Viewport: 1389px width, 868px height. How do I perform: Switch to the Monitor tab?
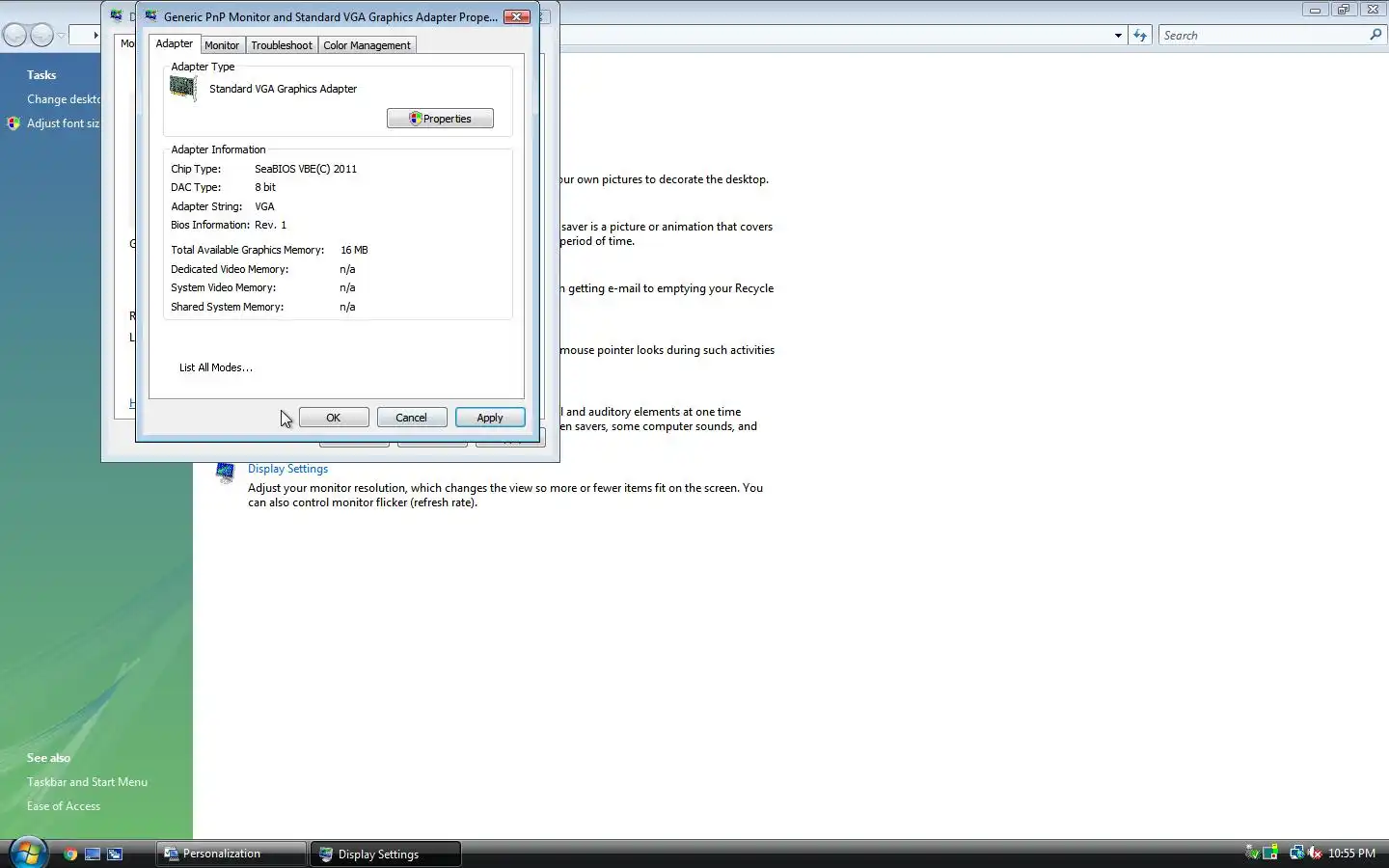pyautogui.click(x=222, y=45)
